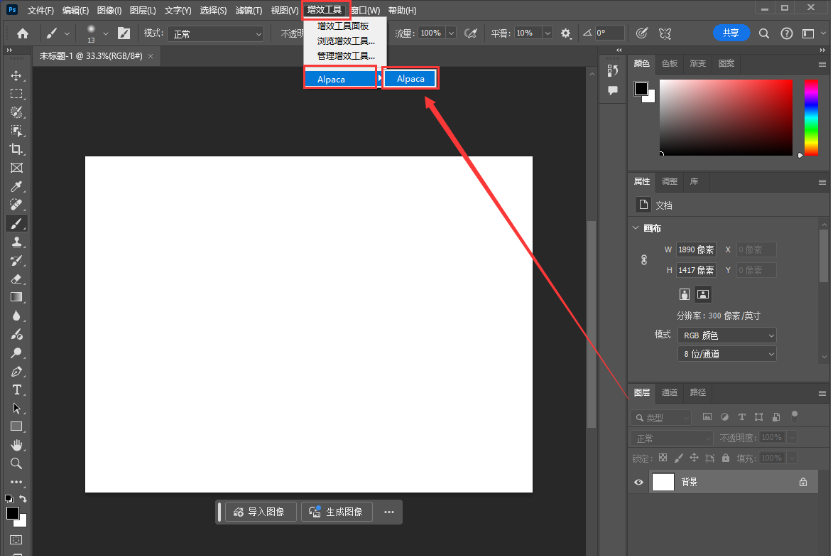Toggle the brush settings panel button
The width and height of the screenshot is (831, 556).
pos(124,33)
